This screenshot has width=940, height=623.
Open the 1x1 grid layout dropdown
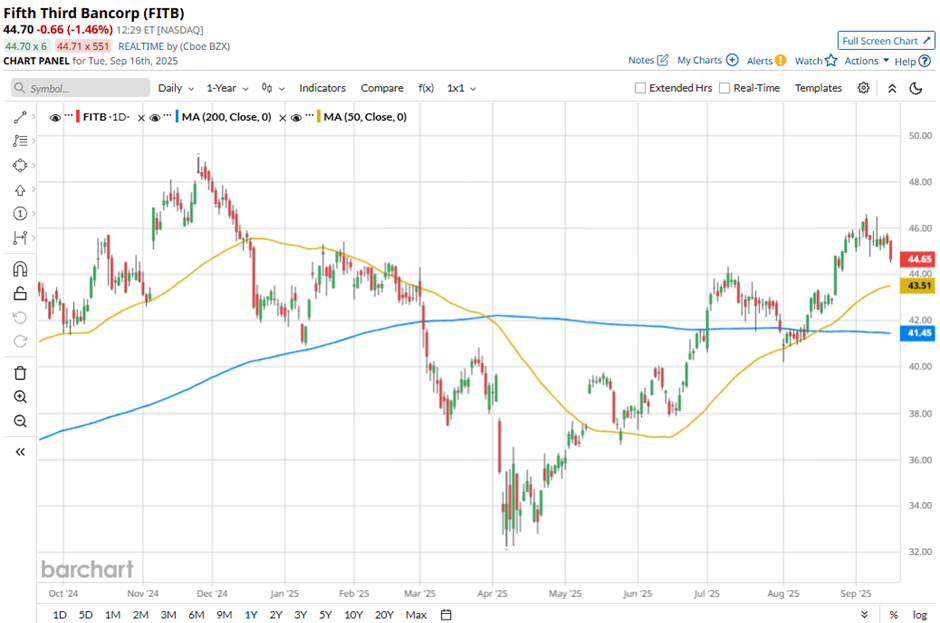pyautogui.click(x=462, y=88)
